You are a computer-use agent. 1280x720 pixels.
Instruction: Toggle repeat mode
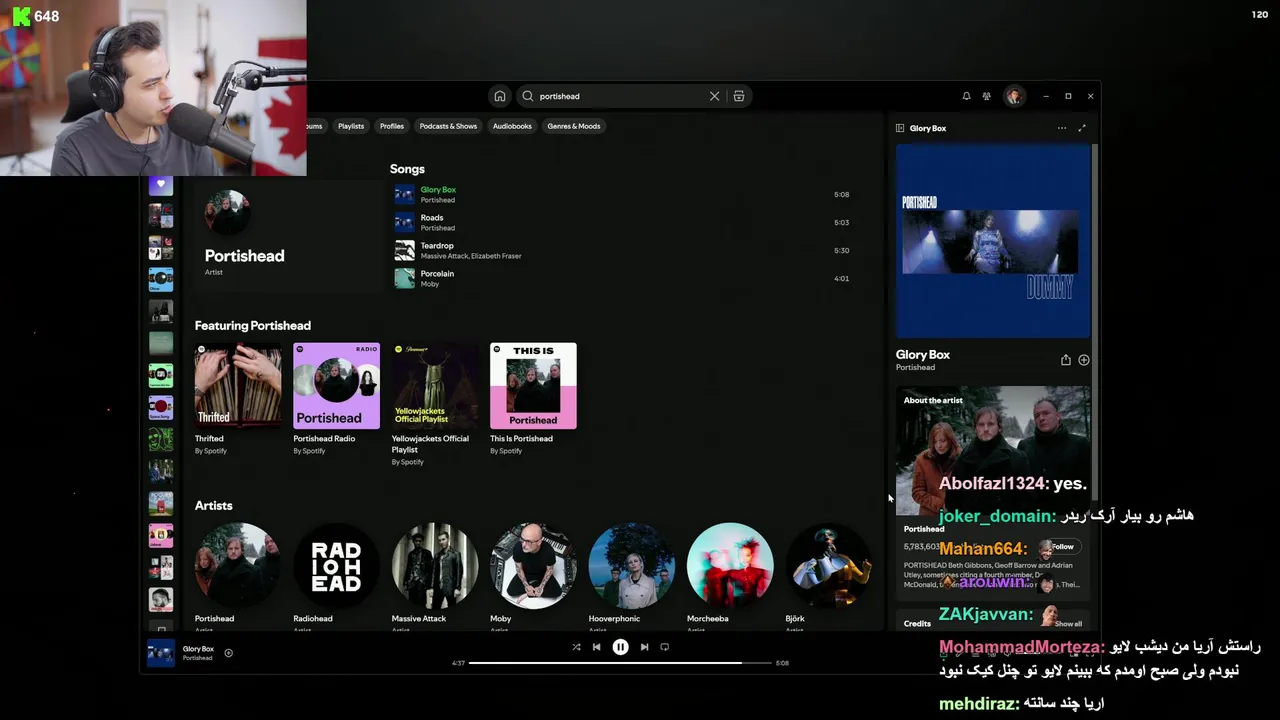pos(664,647)
